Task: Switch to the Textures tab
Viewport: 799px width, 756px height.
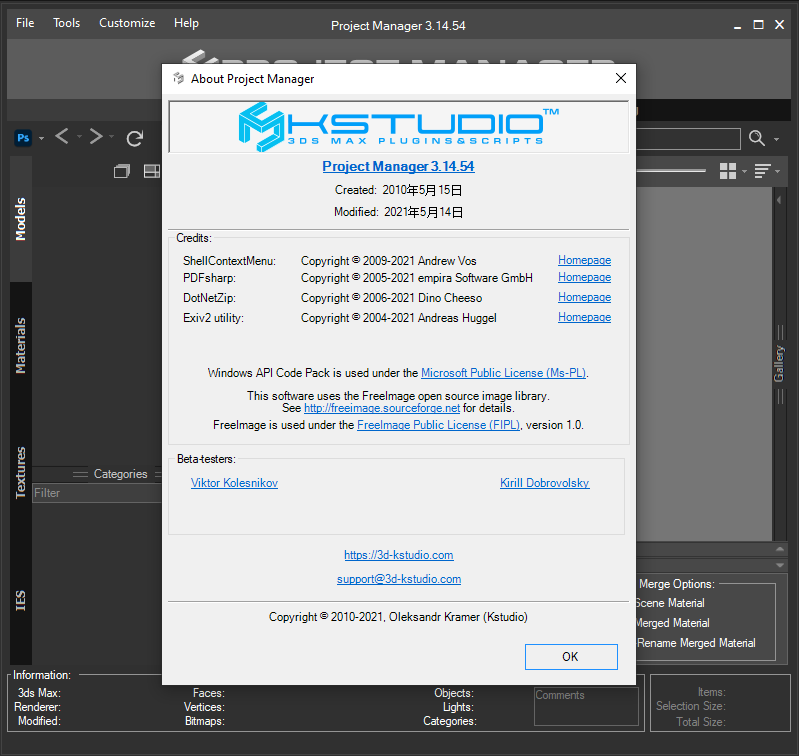Action: pyautogui.click(x=21, y=473)
